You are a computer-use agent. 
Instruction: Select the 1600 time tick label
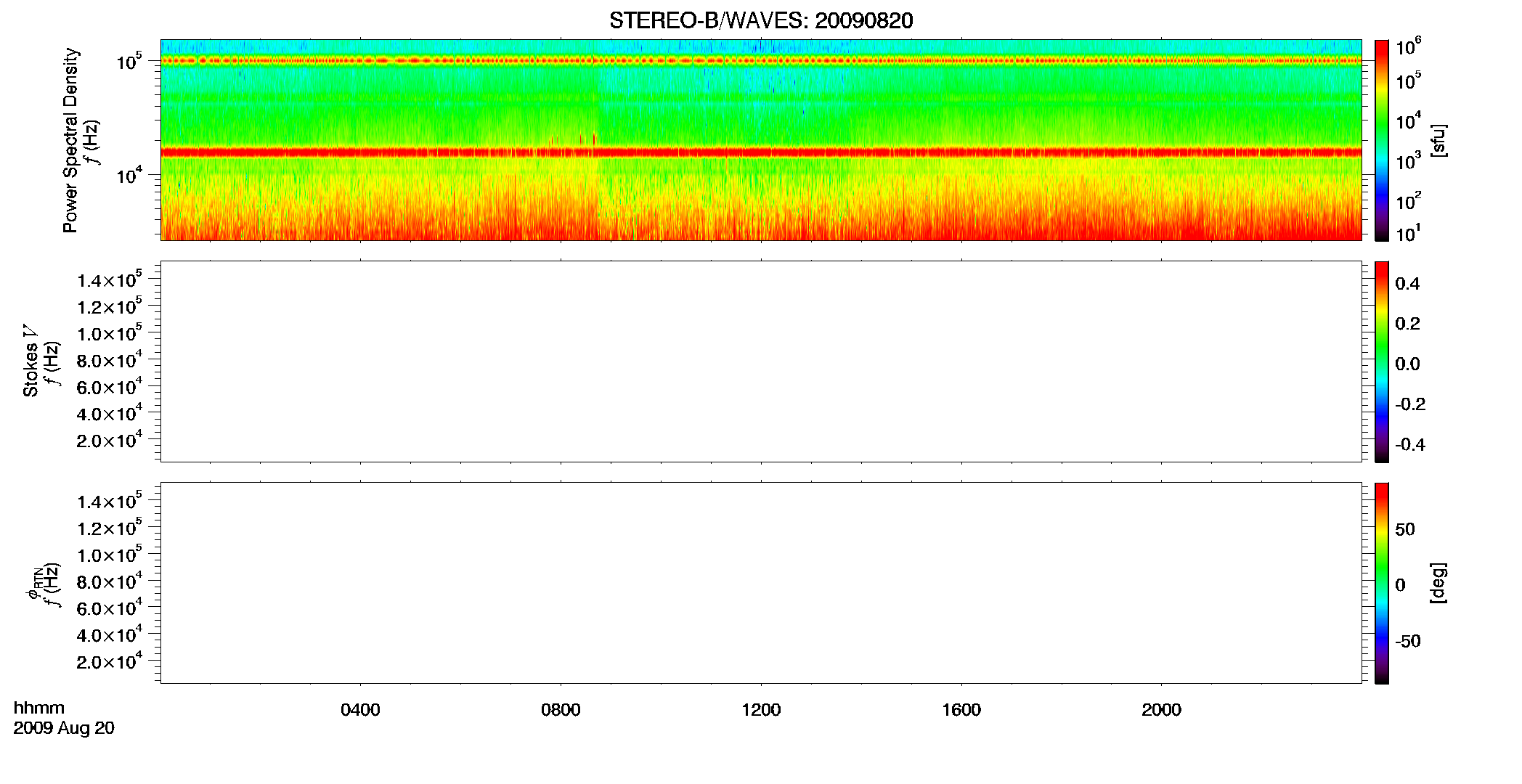tap(961, 710)
